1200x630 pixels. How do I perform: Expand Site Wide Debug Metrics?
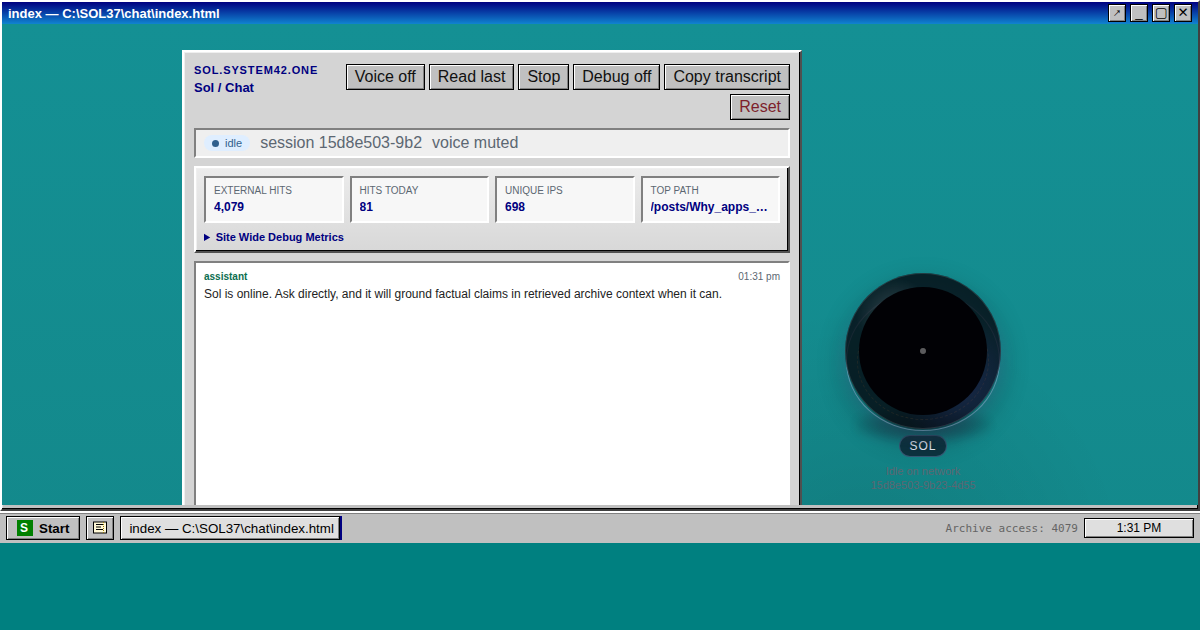coord(274,237)
